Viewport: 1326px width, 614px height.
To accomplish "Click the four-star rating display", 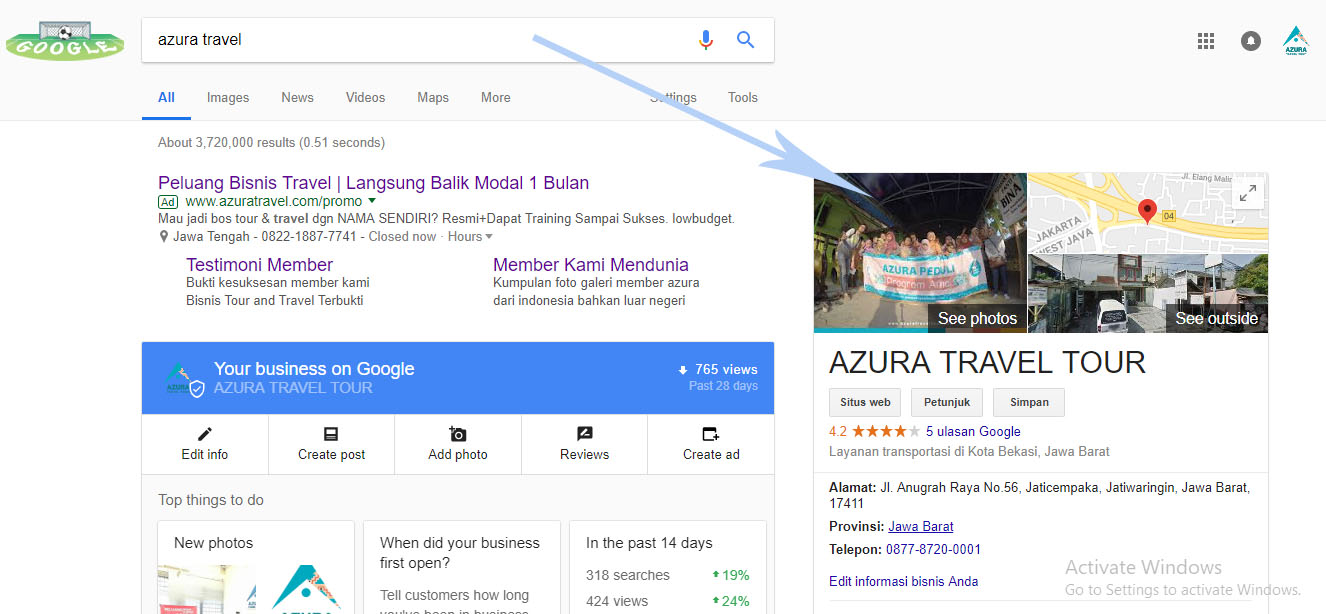I will coord(885,432).
